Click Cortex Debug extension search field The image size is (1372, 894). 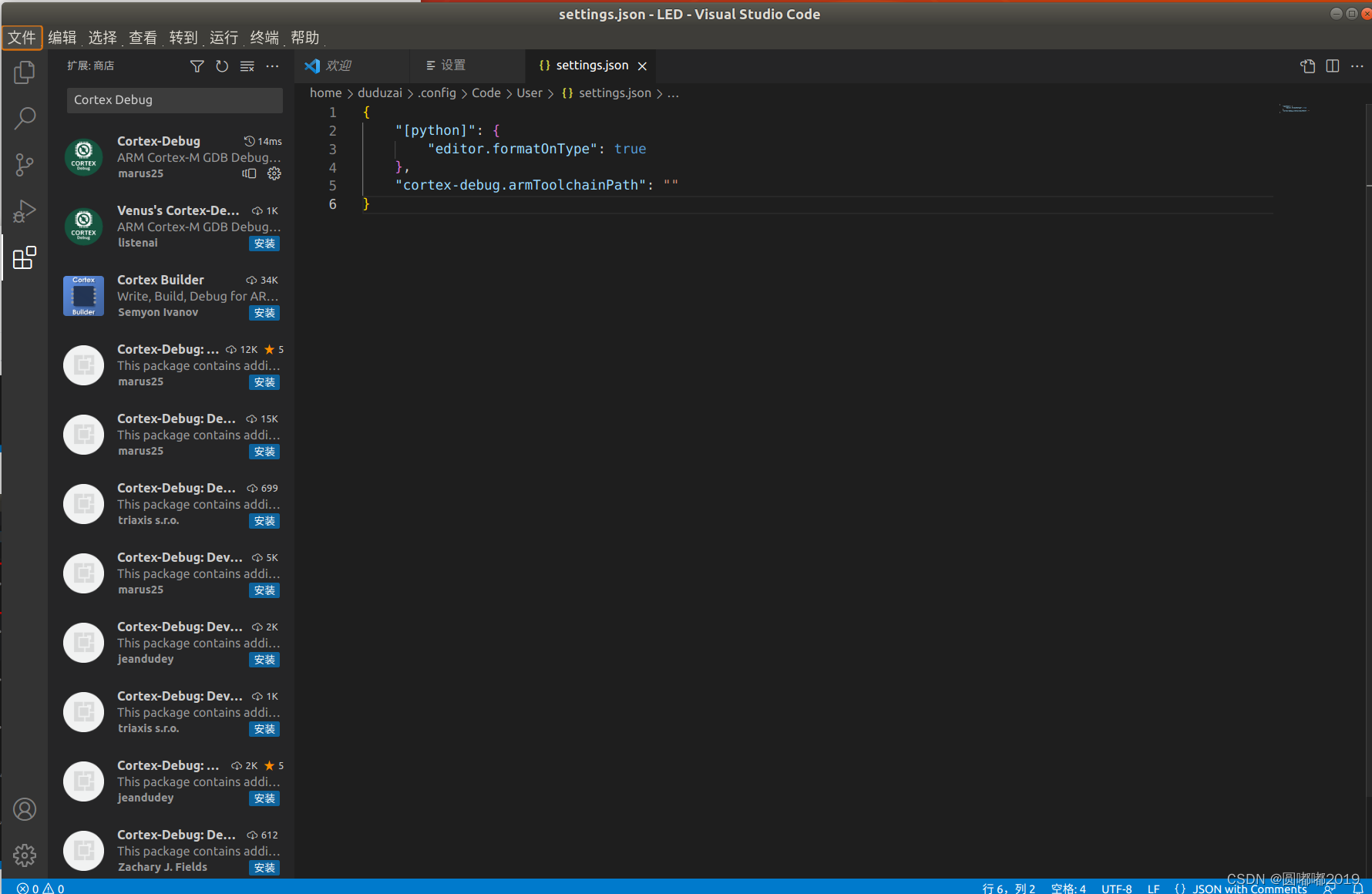coord(175,100)
